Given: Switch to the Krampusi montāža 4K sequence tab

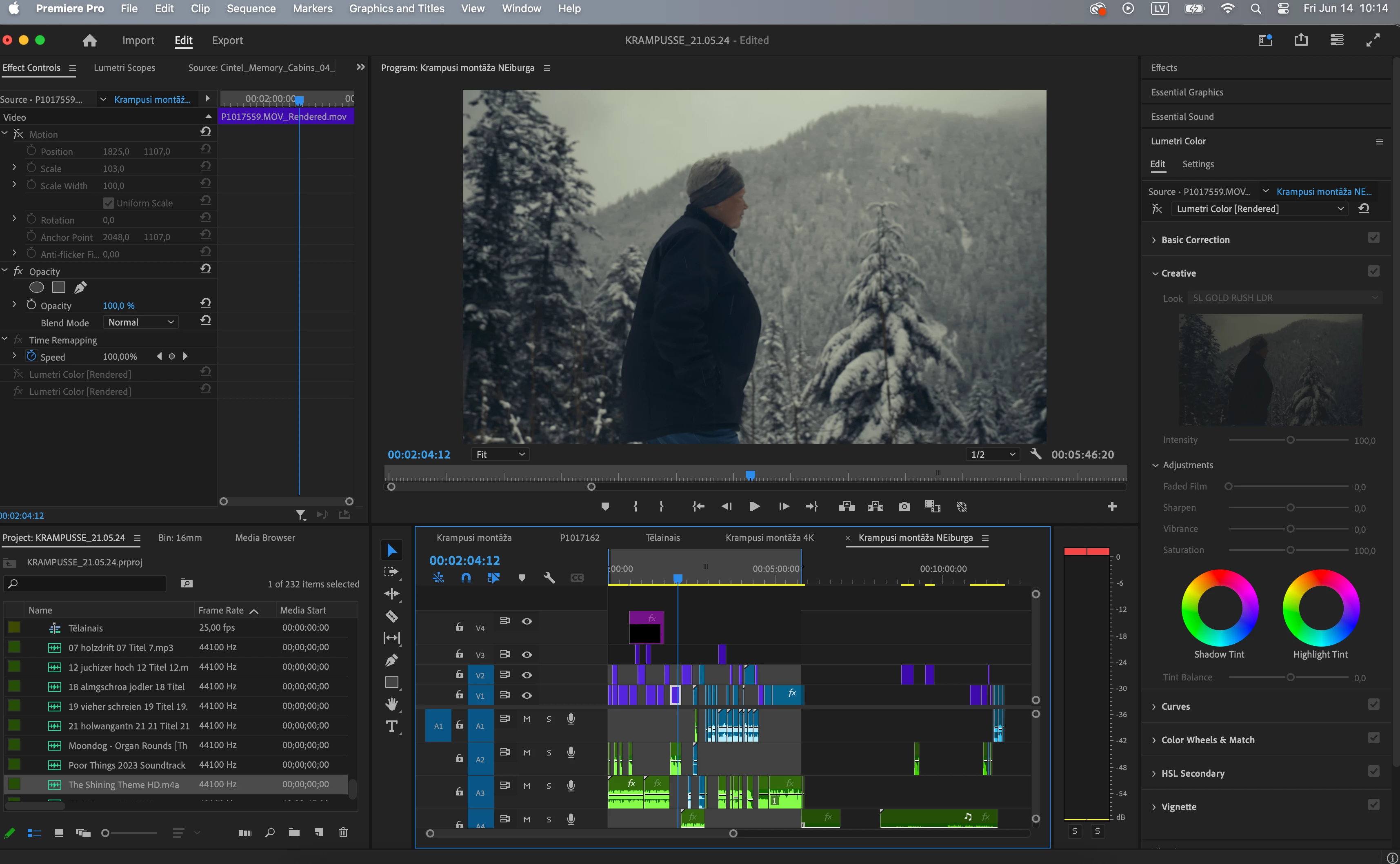Looking at the screenshot, I should click(x=769, y=538).
